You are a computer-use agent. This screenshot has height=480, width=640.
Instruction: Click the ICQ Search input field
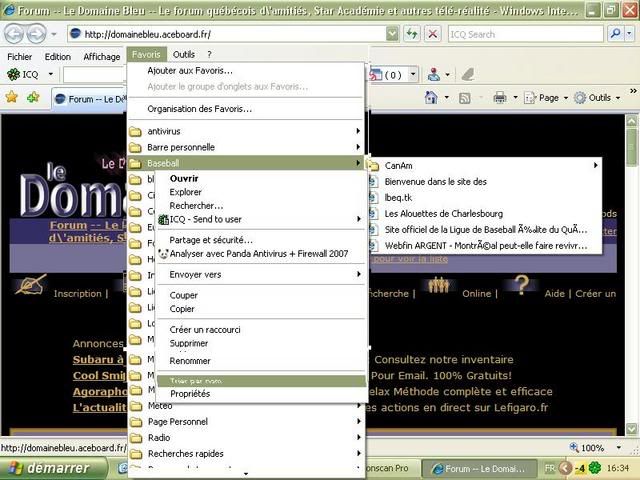pos(525,34)
